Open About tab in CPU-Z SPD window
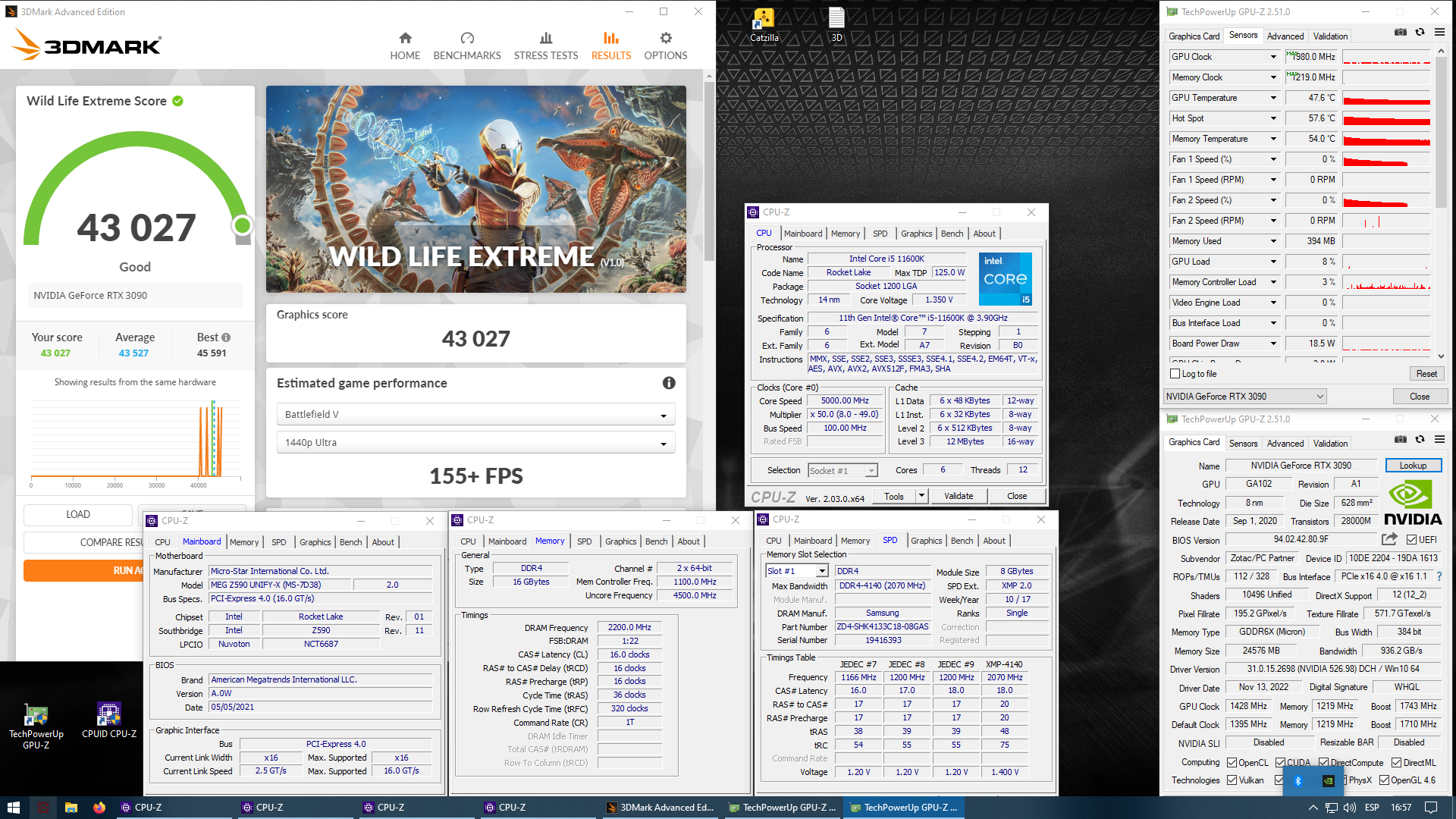Image resolution: width=1456 pixels, height=819 pixels. [x=994, y=541]
